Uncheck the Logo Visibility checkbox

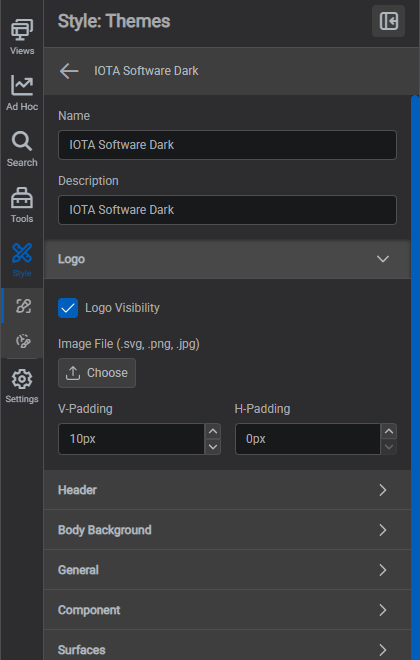(68, 308)
